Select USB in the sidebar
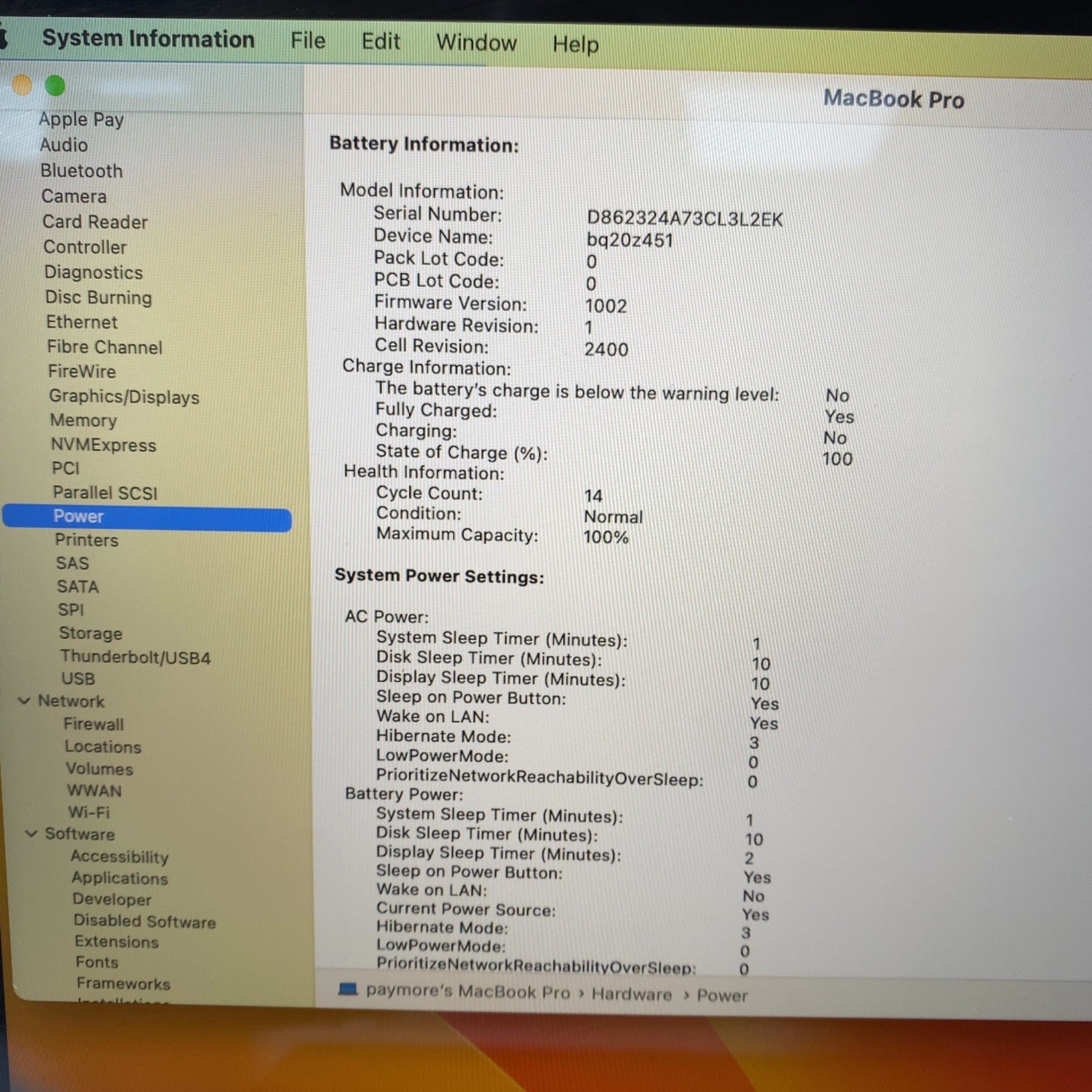 click(79, 678)
